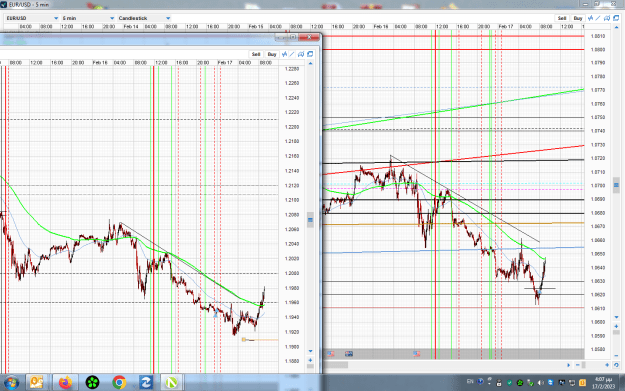625x391 pixels.
Task: Zoom in price scale plus in back window
Action: (x=616, y=326)
